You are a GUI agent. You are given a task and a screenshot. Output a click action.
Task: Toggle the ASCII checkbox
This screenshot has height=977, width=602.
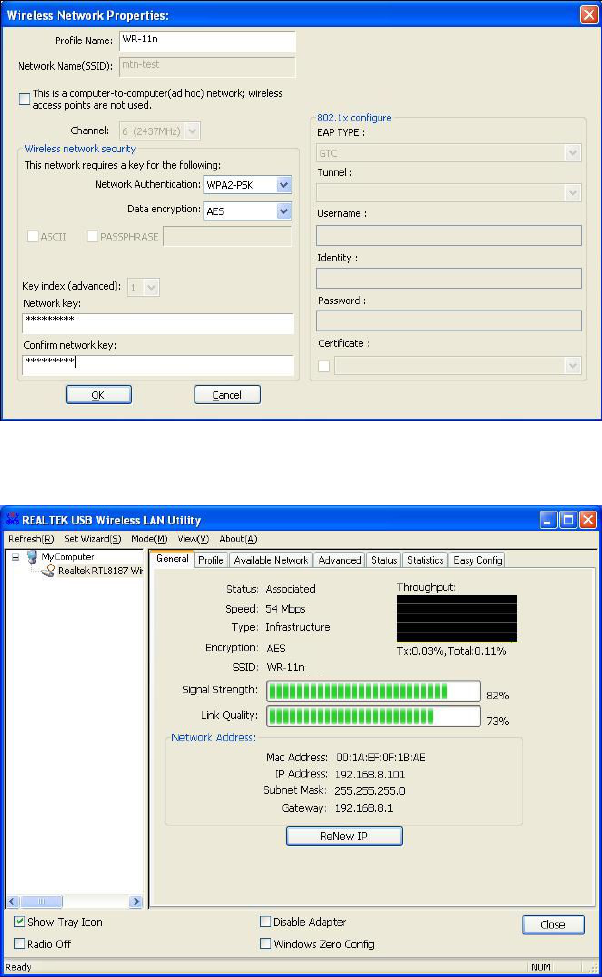32,236
